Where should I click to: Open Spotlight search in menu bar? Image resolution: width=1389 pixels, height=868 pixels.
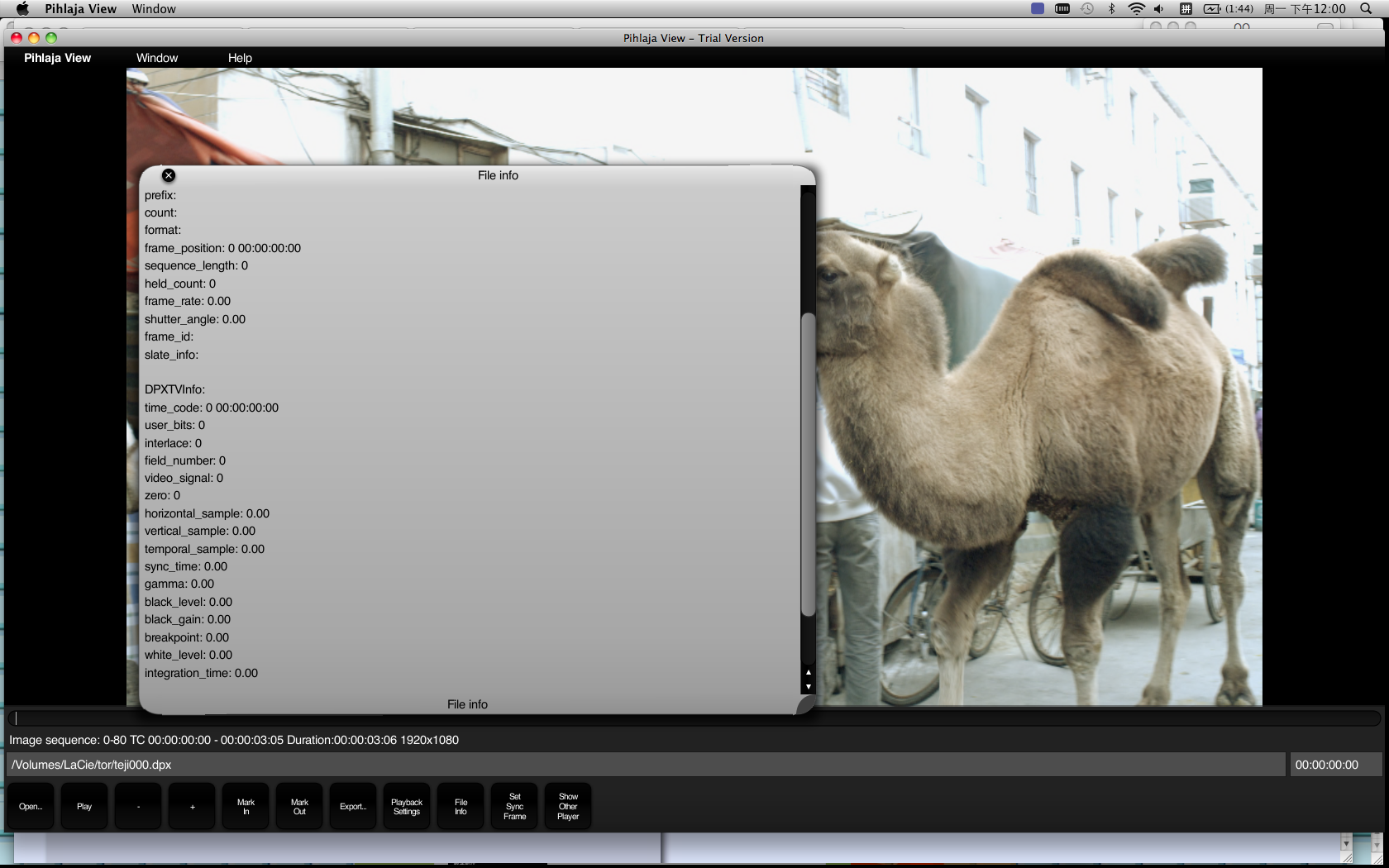tap(1366, 9)
